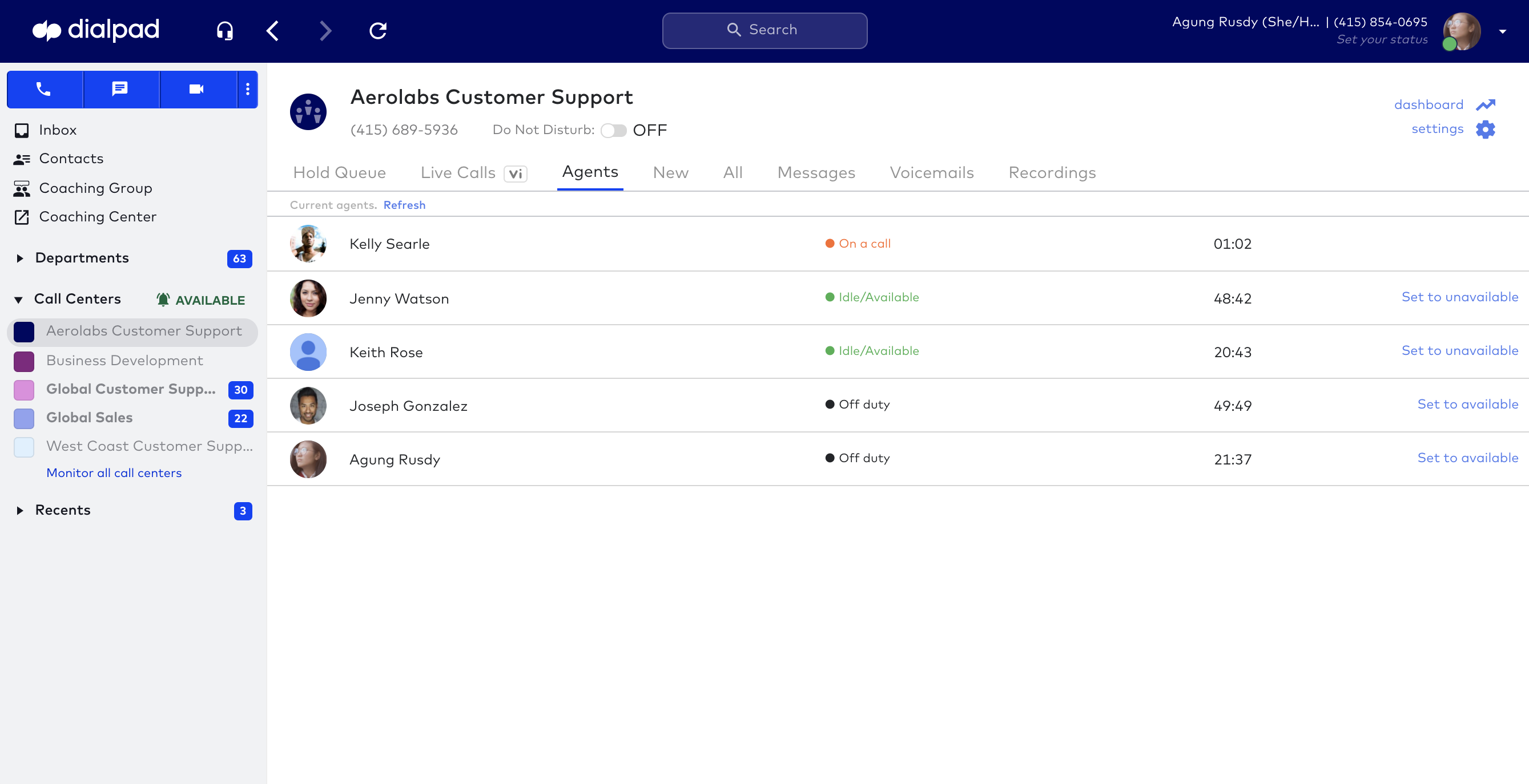Reload the app with the refresh icon
Screen dimensions: 1529x784
pyautogui.click(x=378, y=30)
